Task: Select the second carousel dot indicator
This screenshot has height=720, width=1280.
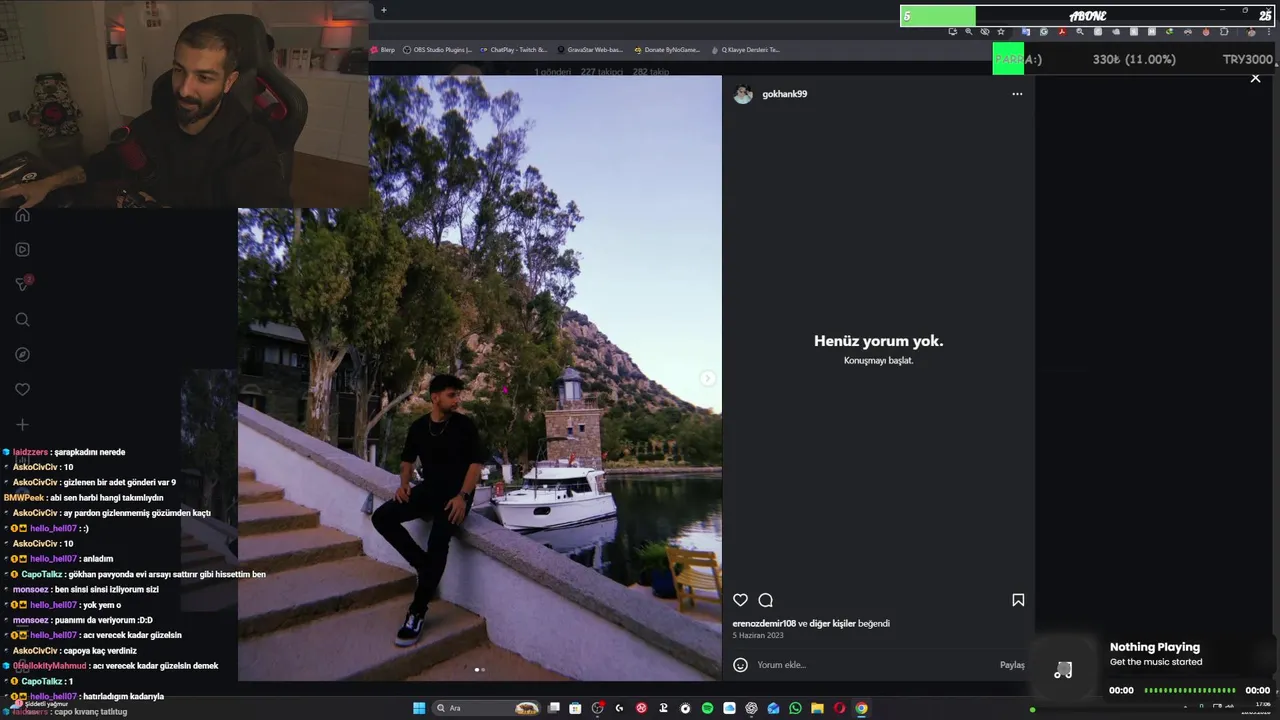Action: coord(483,670)
